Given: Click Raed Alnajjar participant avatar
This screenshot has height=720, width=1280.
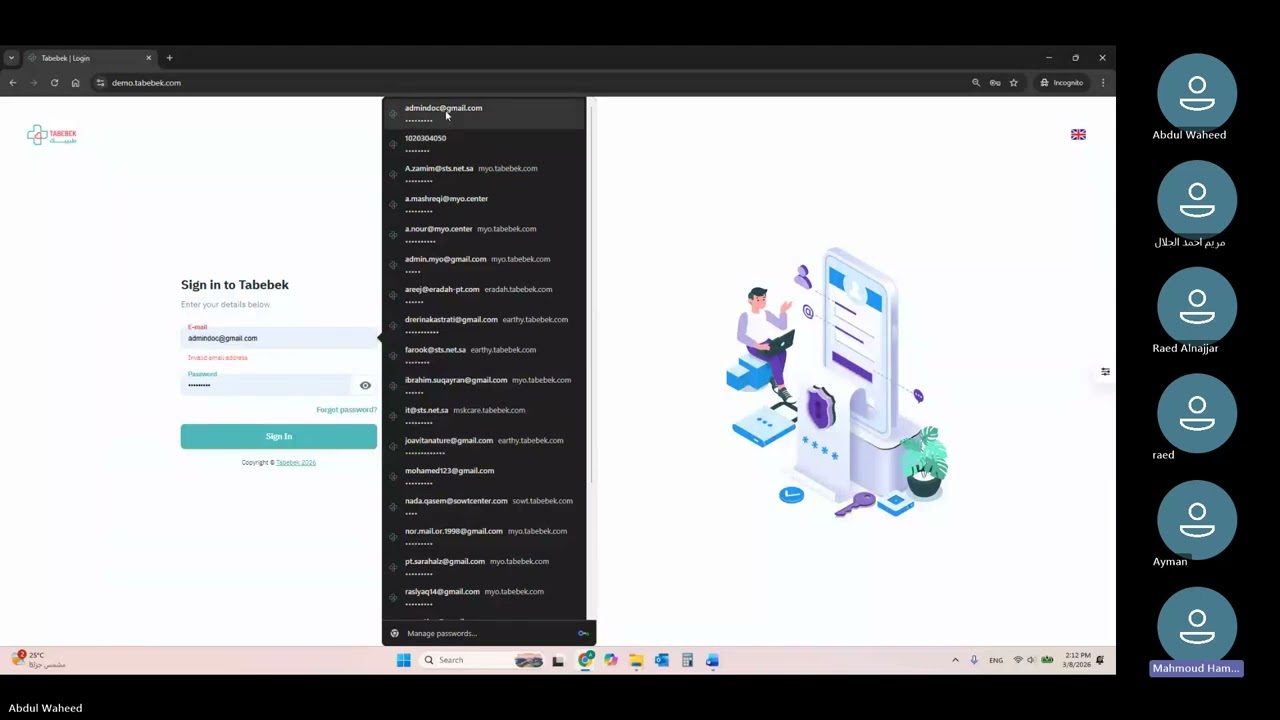Looking at the screenshot, I should 1197,307.
